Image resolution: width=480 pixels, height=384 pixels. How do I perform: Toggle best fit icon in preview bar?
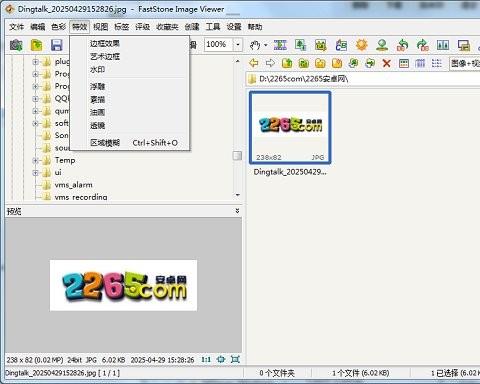[x=221, y=359]
